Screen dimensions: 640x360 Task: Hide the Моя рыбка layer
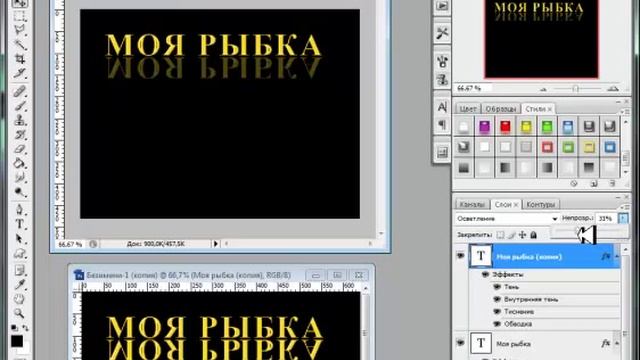coord(460,343)
